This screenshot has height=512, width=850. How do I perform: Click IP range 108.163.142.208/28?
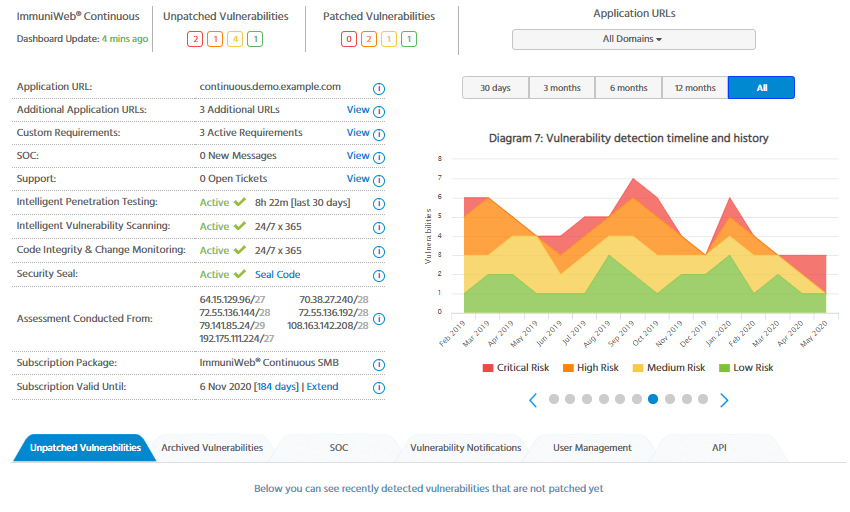click(x=327, y=326)
